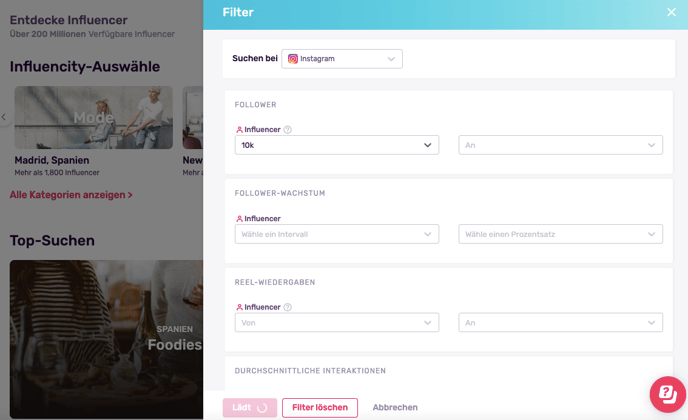Viewport: 688px width, 420px height.
Task: Open the Suchen bei Instagram dropdown
Action: click(342, 59)
